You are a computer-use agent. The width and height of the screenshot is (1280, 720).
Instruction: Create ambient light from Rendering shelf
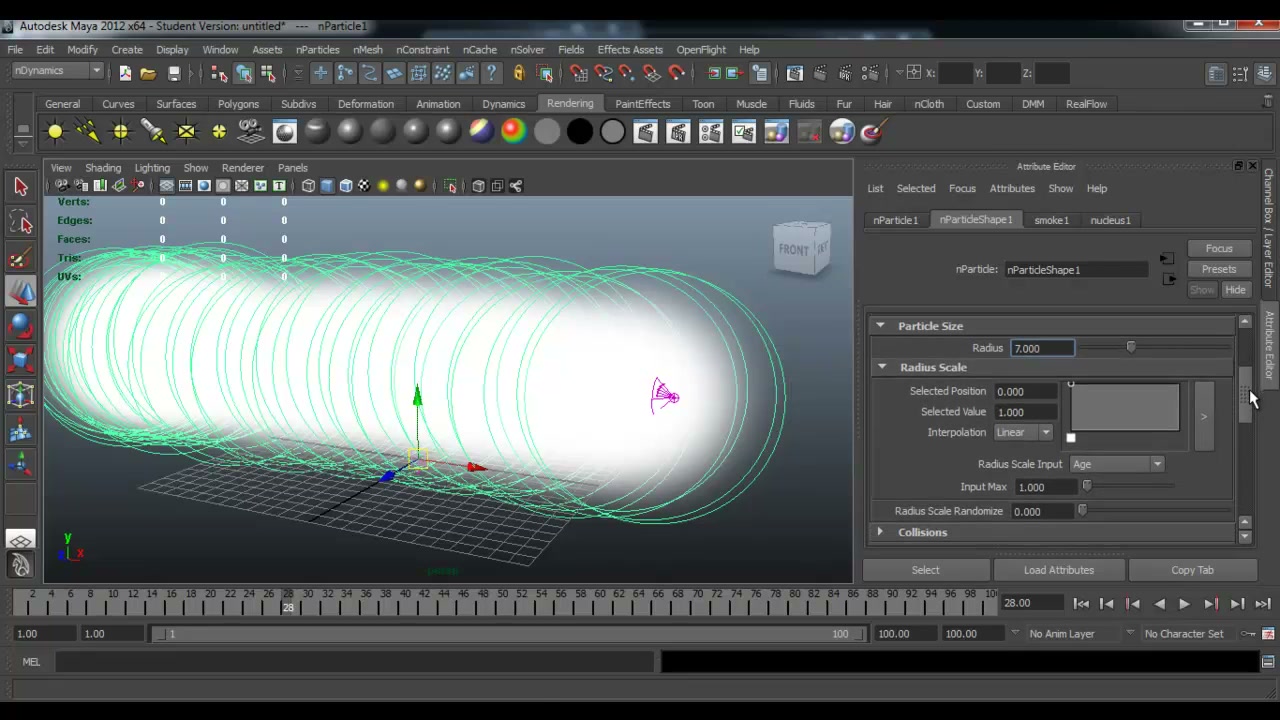point(55,131)
